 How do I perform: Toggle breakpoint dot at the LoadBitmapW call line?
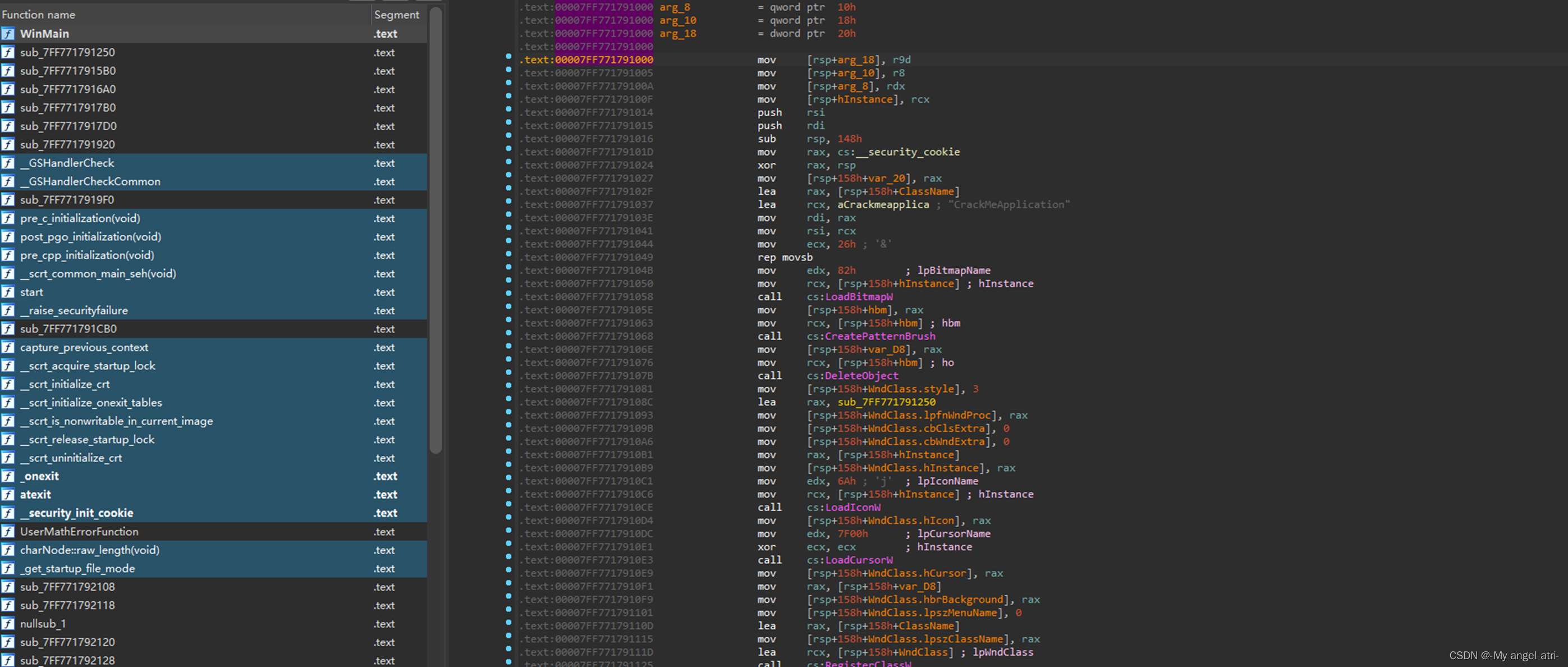tap(509, 294)
